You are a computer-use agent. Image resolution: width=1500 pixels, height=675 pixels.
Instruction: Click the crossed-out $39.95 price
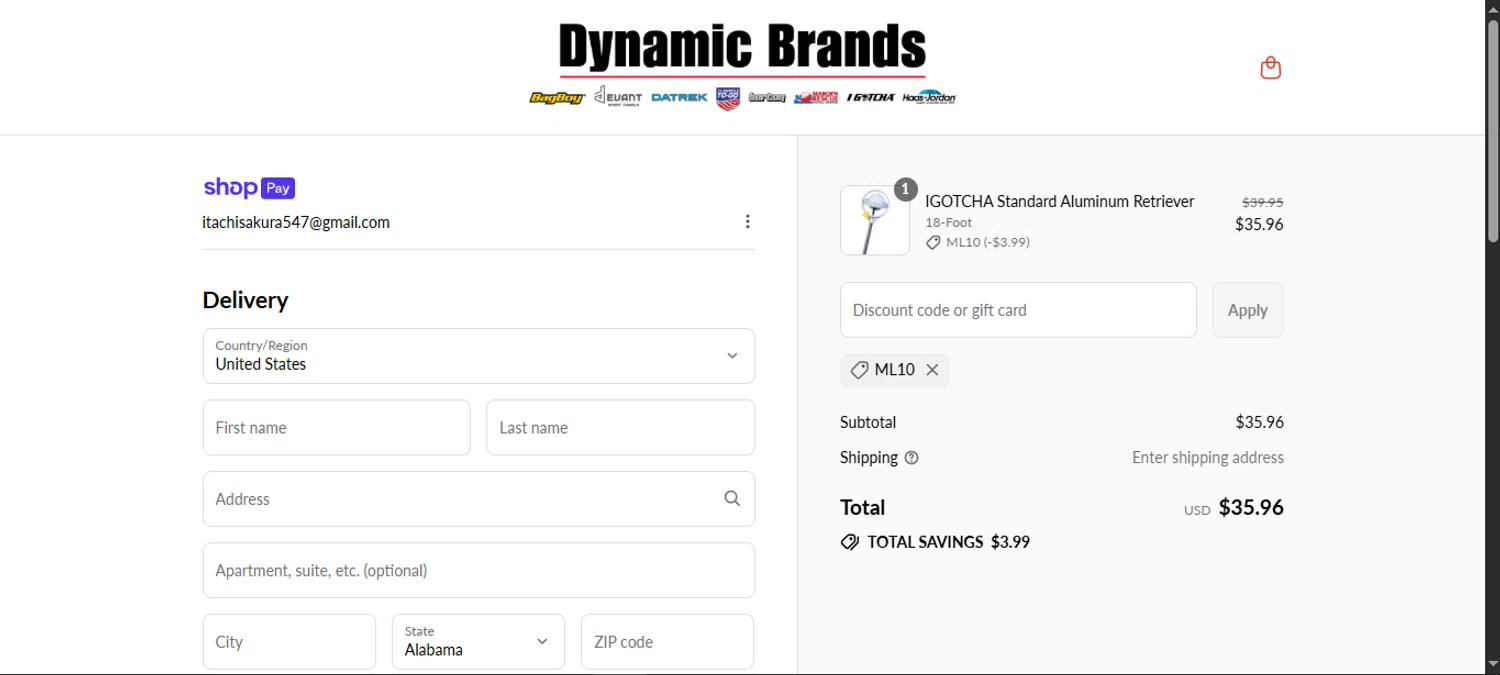(1263, 201)
